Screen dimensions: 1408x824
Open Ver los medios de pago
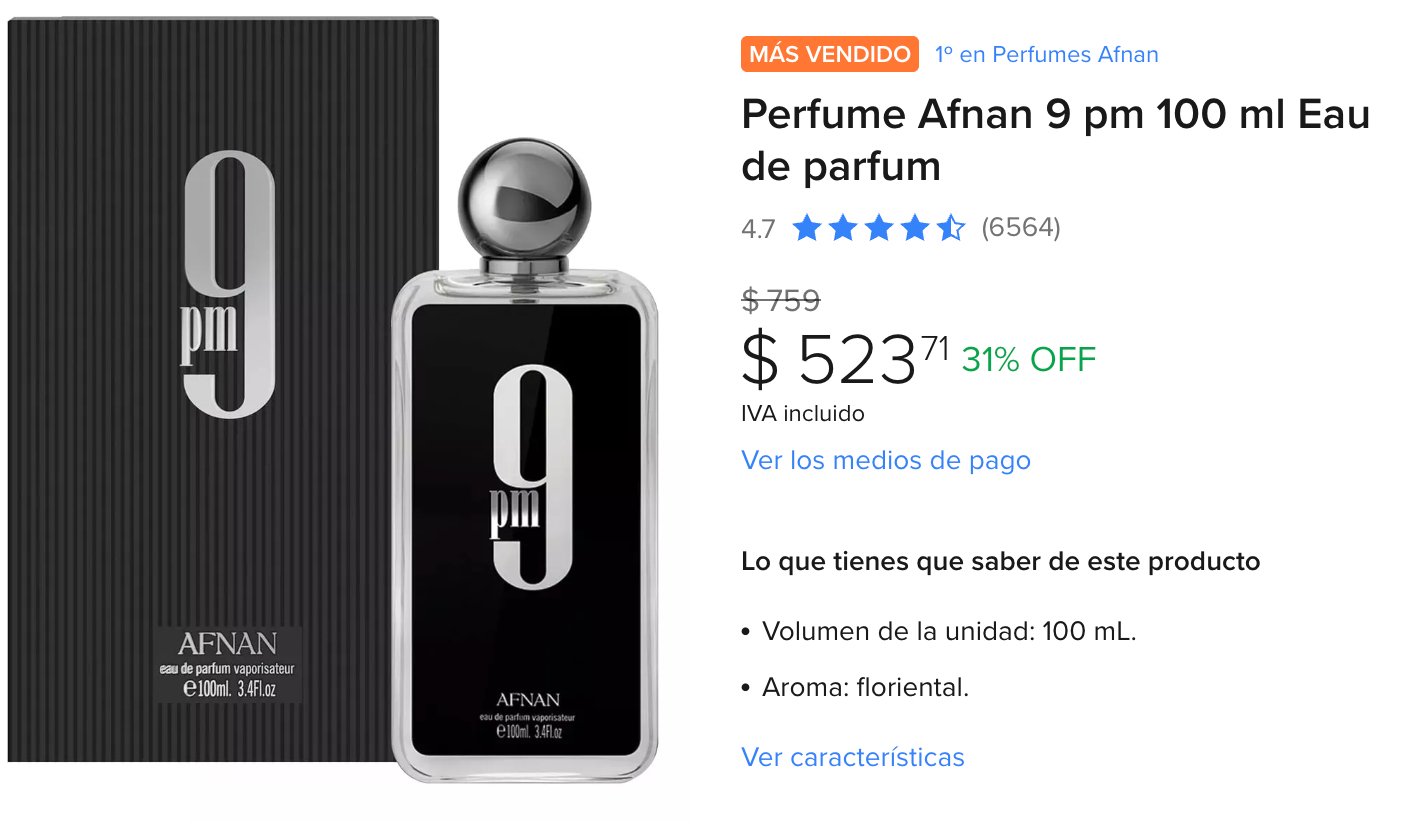point(886,460)
